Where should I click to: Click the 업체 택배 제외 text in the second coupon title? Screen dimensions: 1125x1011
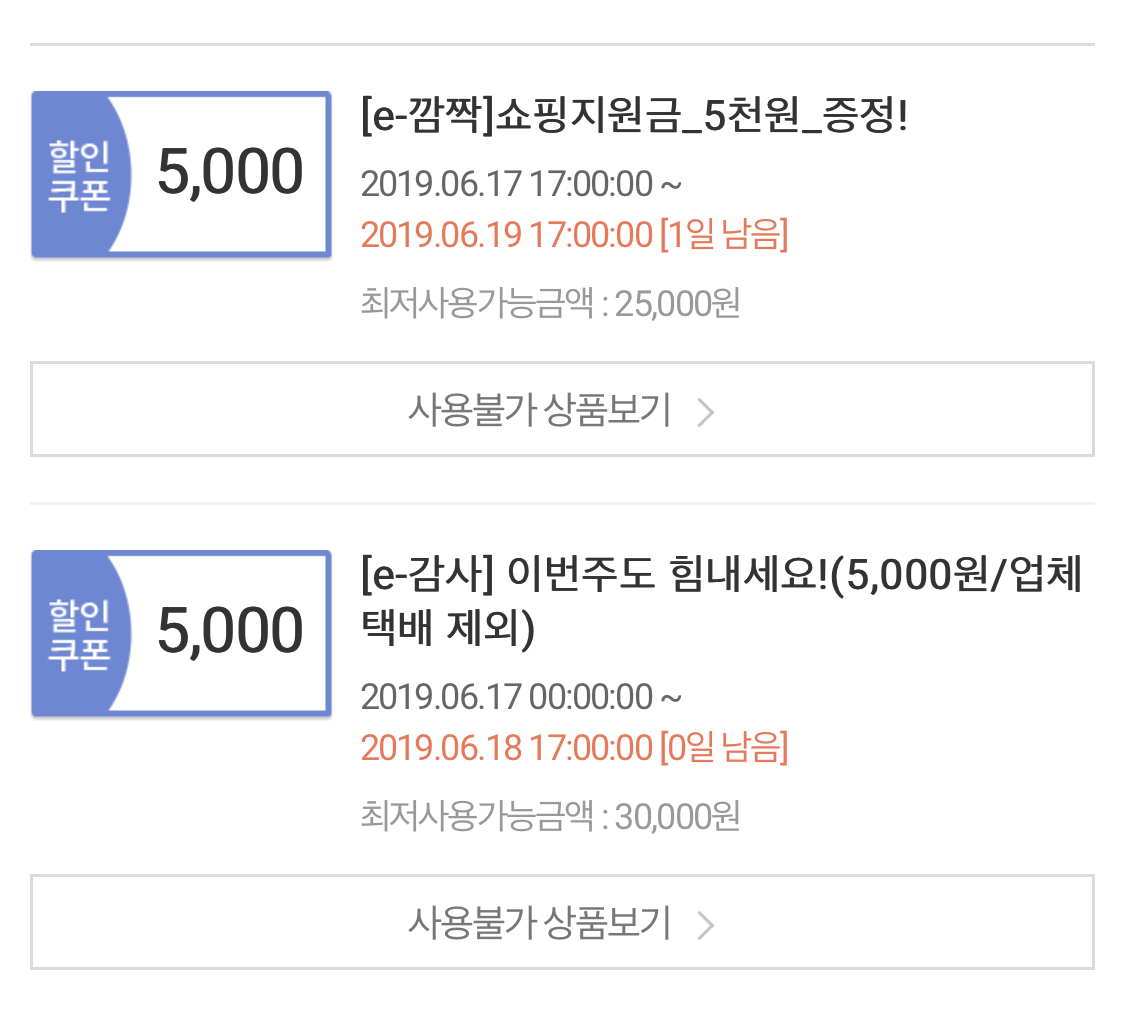(448, 630)
